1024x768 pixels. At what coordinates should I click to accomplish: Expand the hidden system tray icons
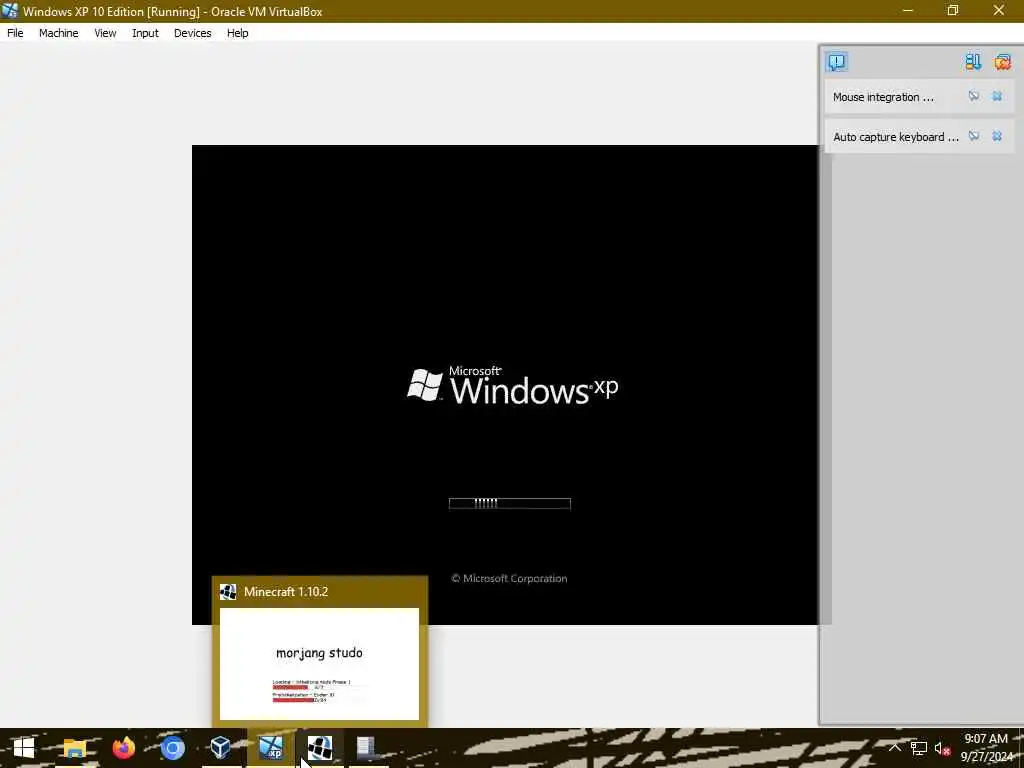(895, 748)
